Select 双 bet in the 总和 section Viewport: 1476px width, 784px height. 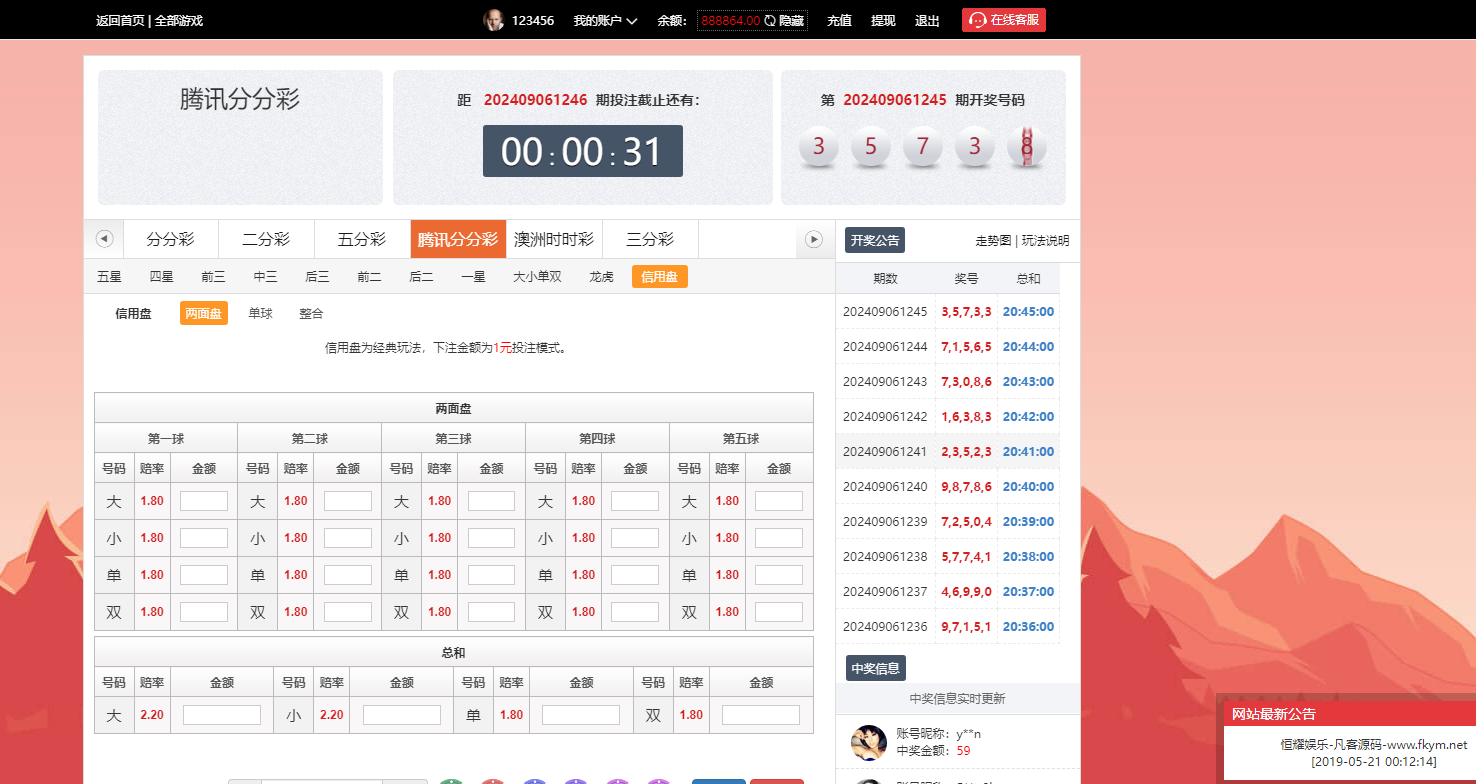[x=653, y=714]
